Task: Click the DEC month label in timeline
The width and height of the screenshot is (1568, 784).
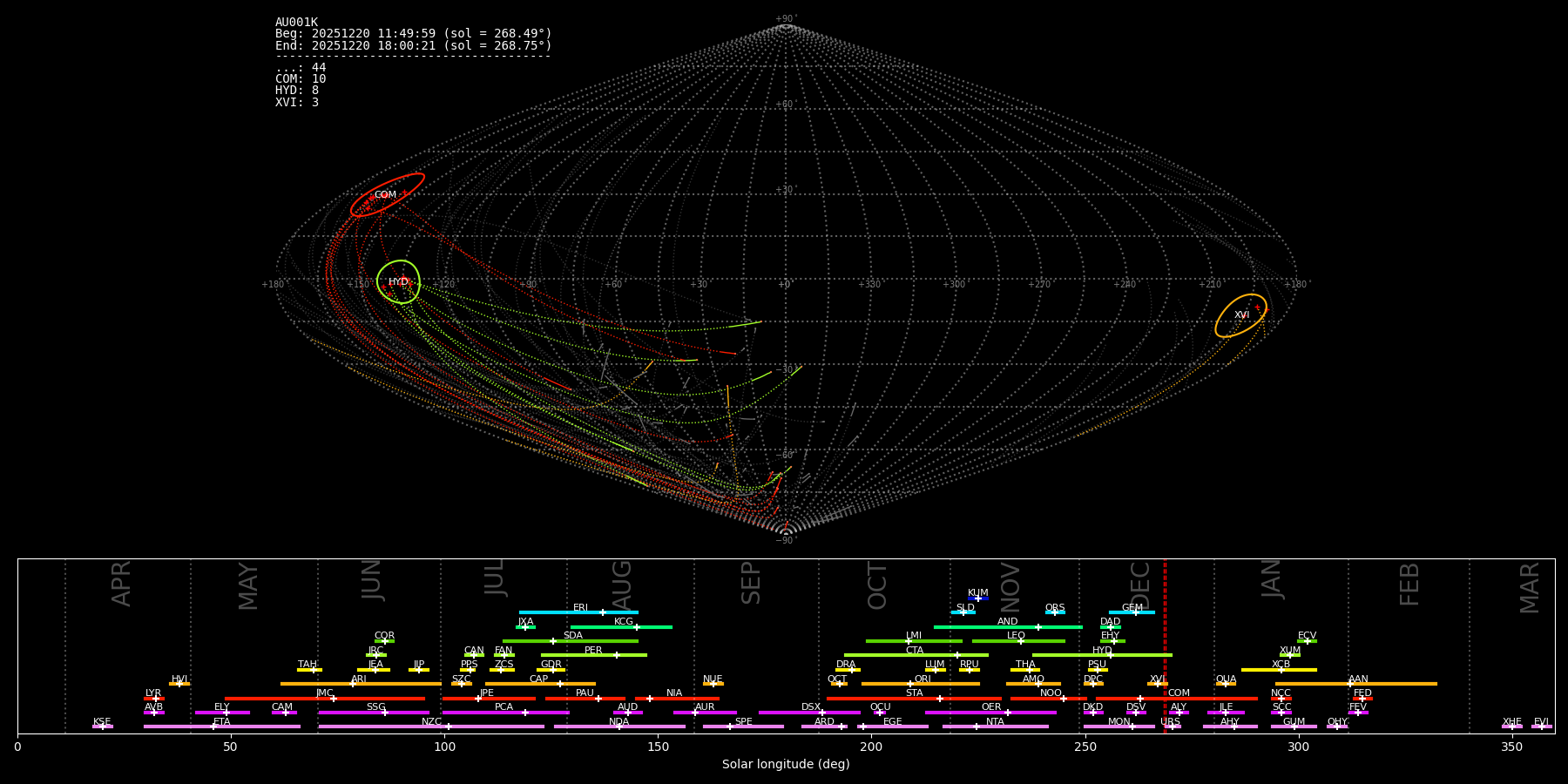Action: tap(1139, 585)
